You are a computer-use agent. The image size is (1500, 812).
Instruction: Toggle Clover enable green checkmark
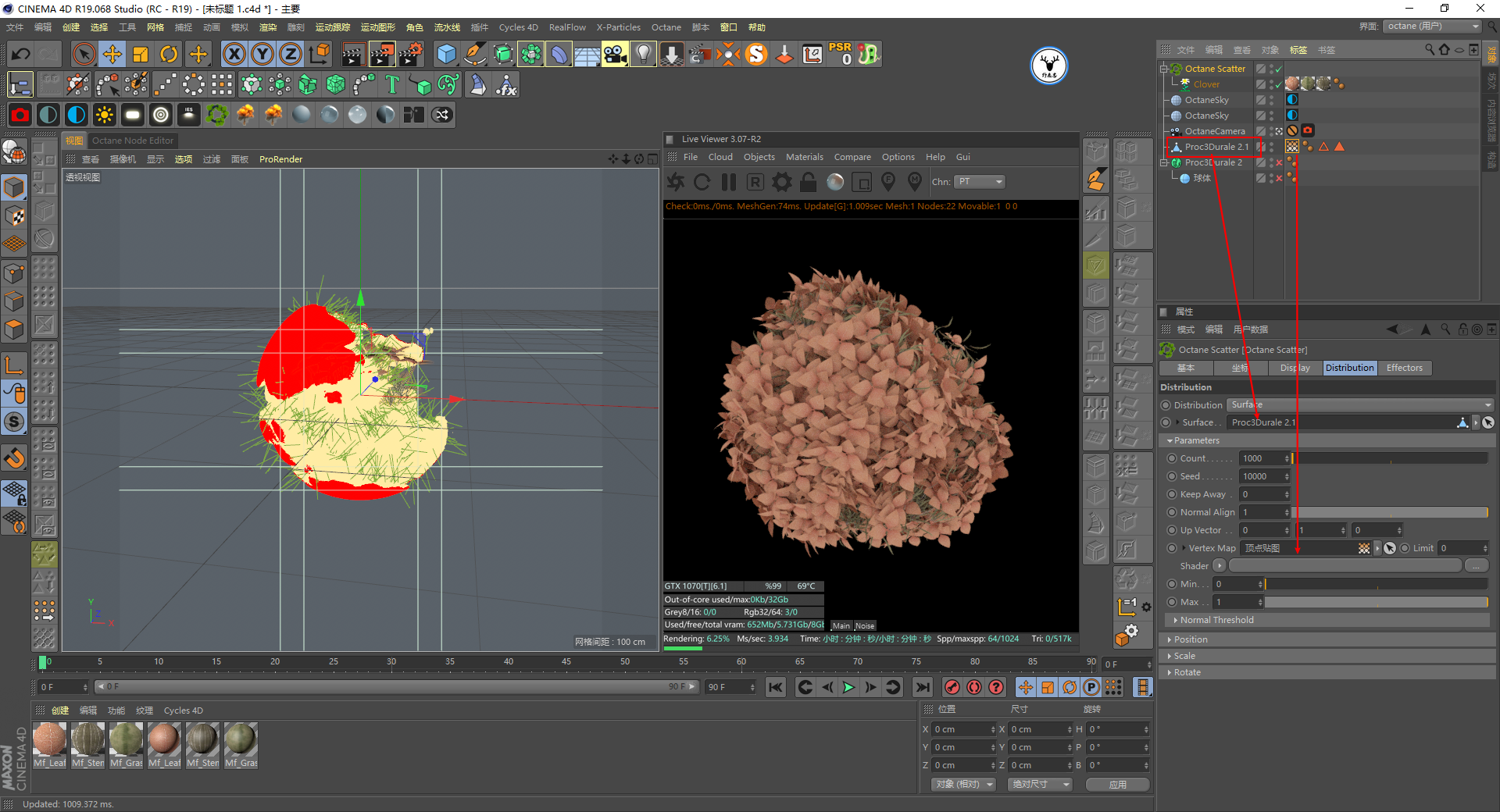pyautogui.click(x=1279, y=84)
